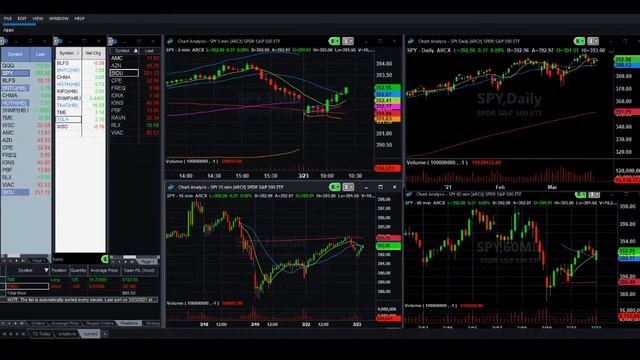Click the window icon of the blue QQQ watchlist
640x360 pixels.
[x=3, y=41]
